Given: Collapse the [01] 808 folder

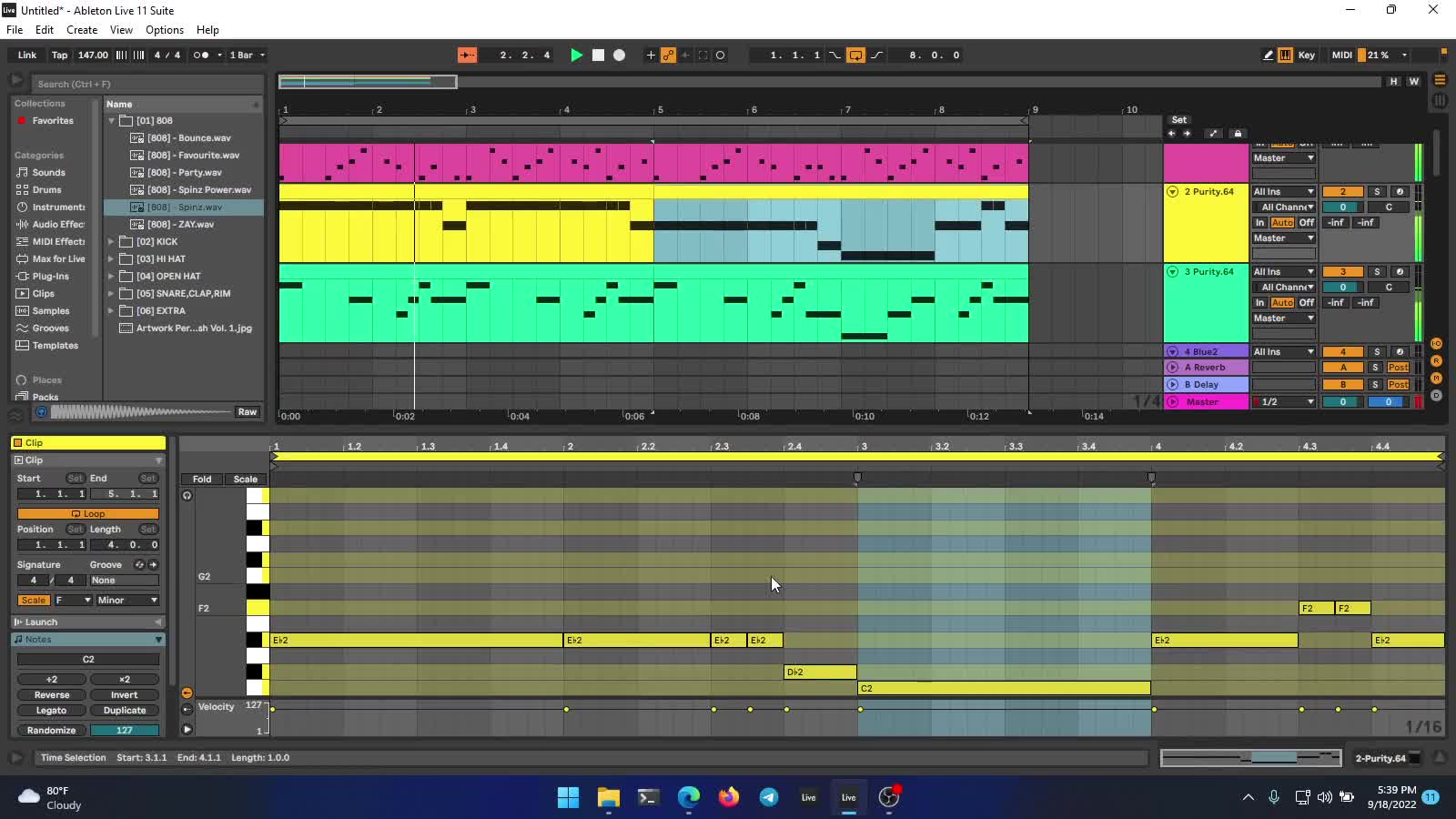Looking at the screenshot, I should [x=111, y=120].
